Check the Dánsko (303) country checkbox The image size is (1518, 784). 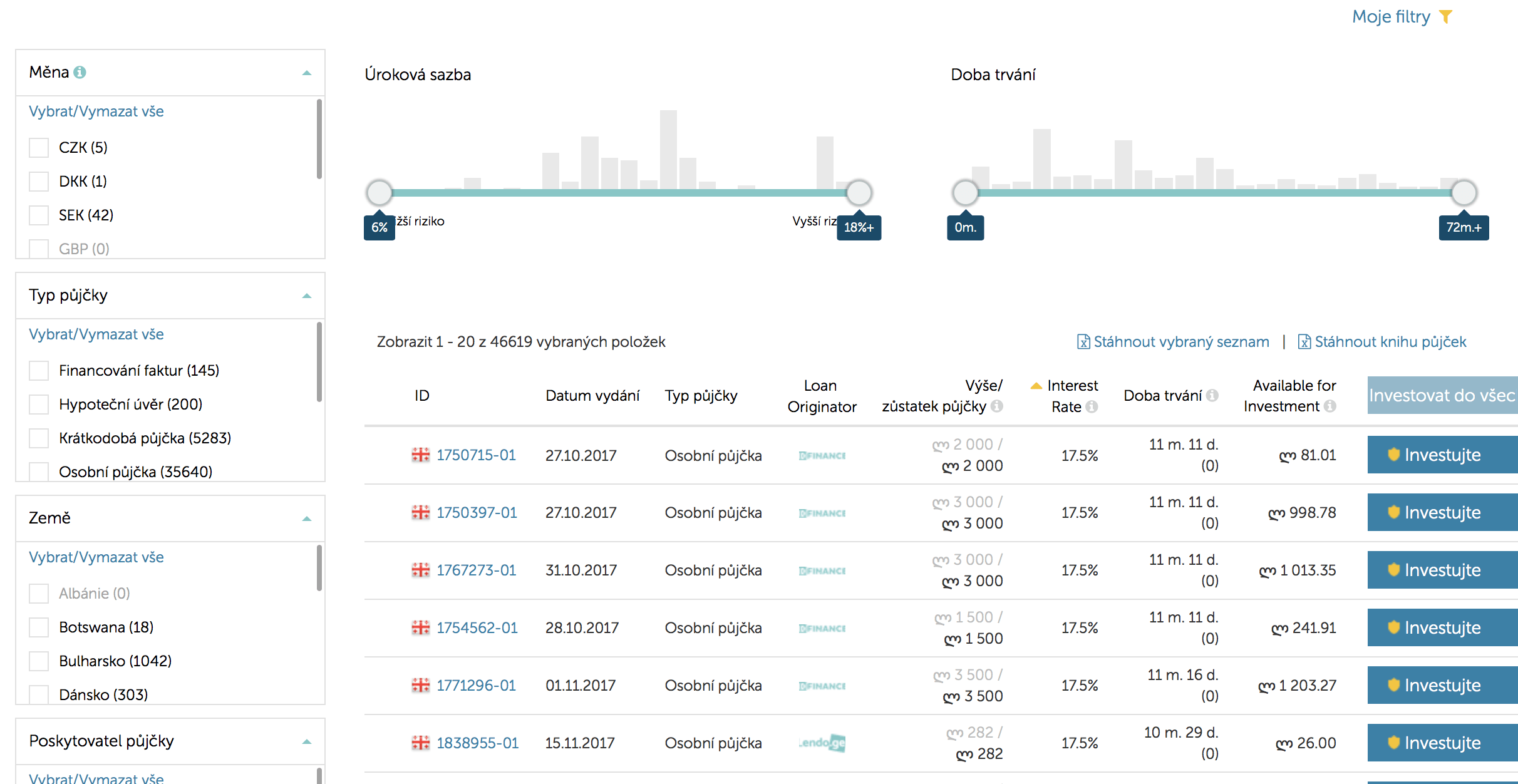point(39,694)
